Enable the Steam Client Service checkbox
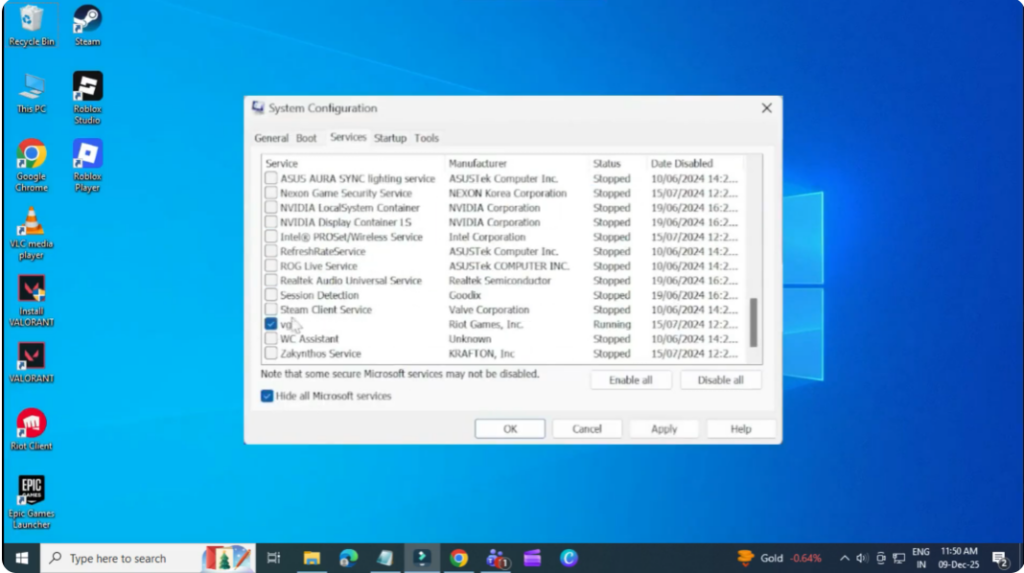Viewport: 1024px width, 573px height. (271, 310)
